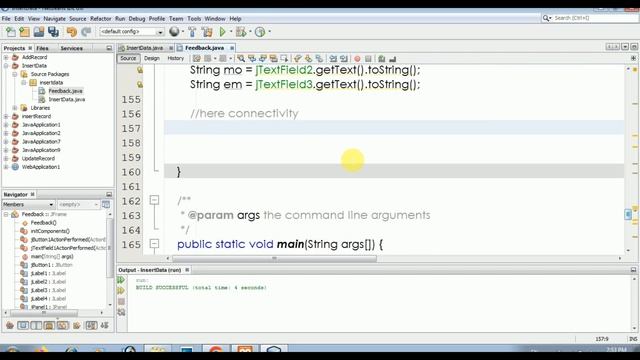The height and width of the screenshot is (360, 640).
Task: Open the Tools menu
Action: [194, 19]
